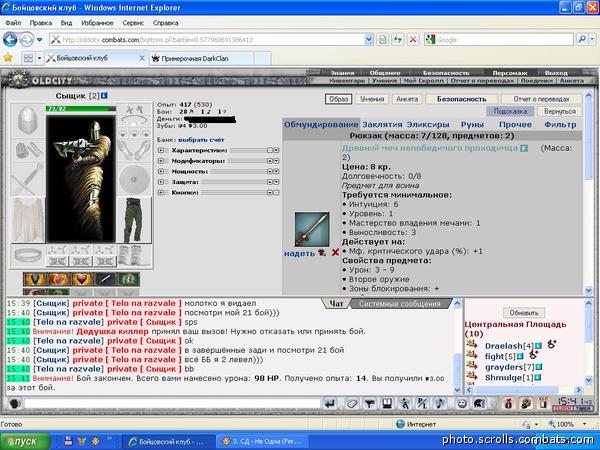This screenshot has width=600, height=450.
Task: Click the выбрать счёт bank link
Action: pos(201,140)
